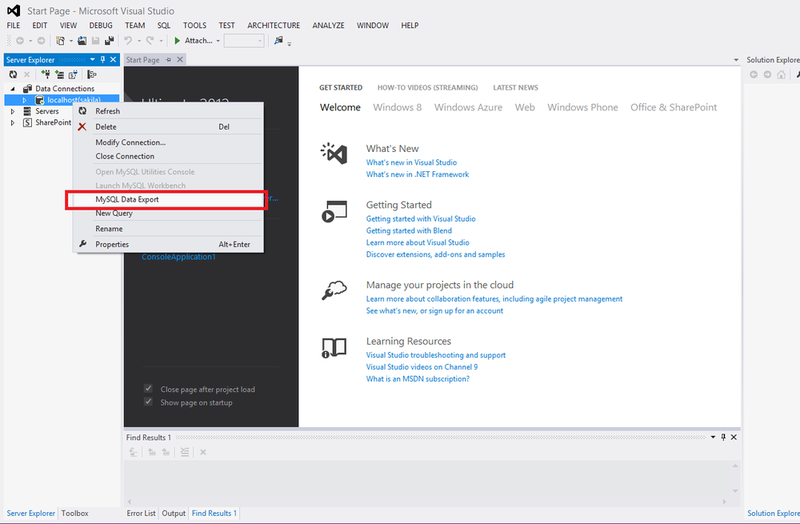The height and width of the screenshot is (524, 800).
Task: Refresh Server Explorer using toolbar icon
Action: [13, 74]
